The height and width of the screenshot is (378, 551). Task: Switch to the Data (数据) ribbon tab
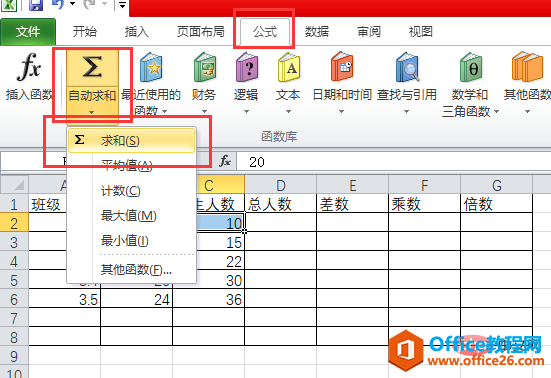(317, 32)
